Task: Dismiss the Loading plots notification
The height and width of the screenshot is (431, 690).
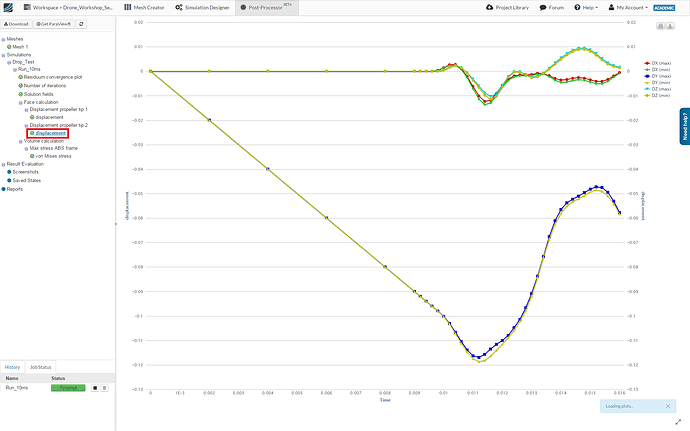Action: click(668, 406)
